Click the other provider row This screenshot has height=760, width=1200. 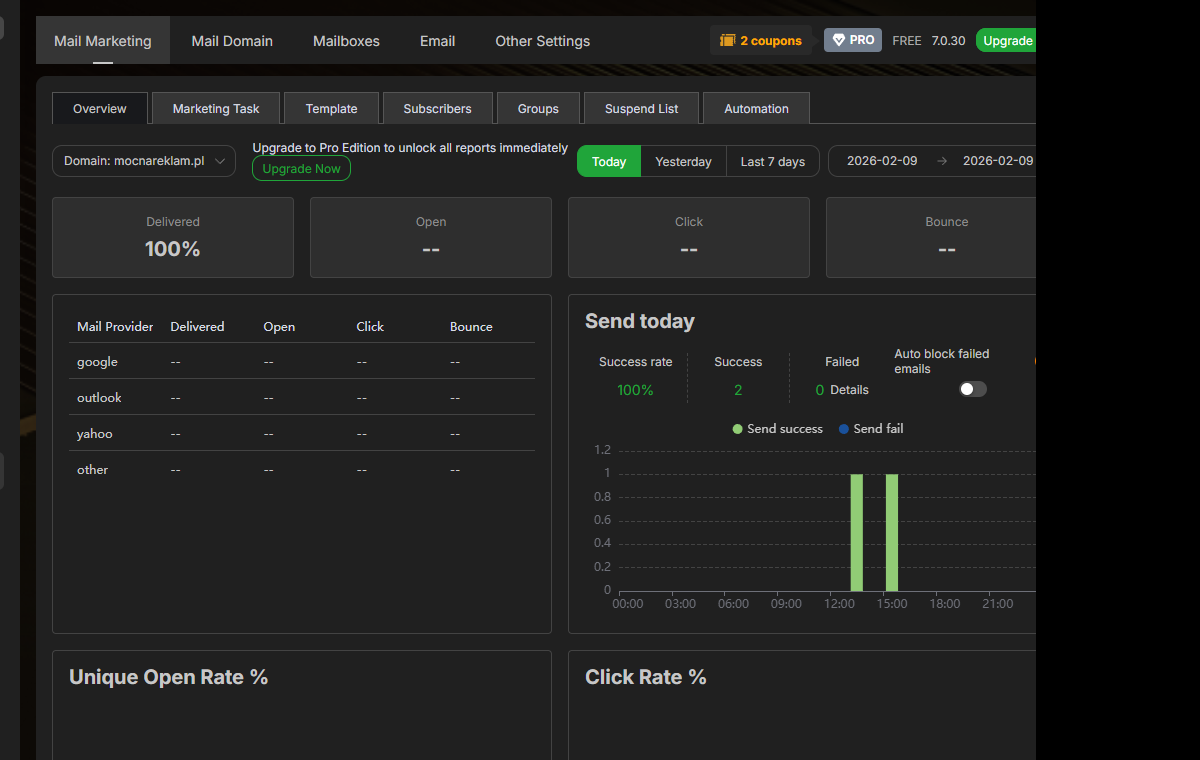[x=302, y=469]
